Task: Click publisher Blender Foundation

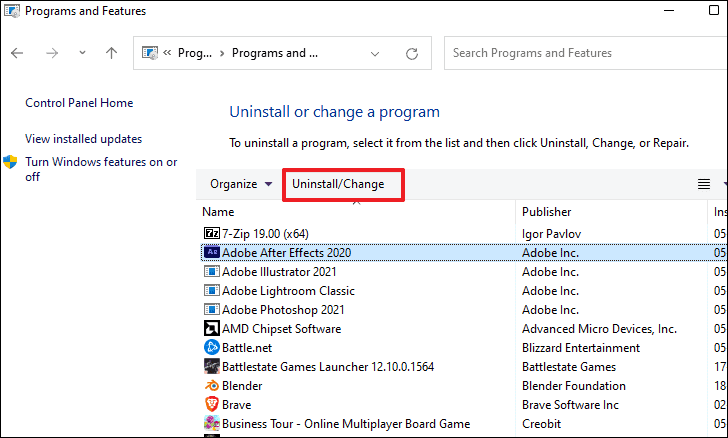Action: 573,386
